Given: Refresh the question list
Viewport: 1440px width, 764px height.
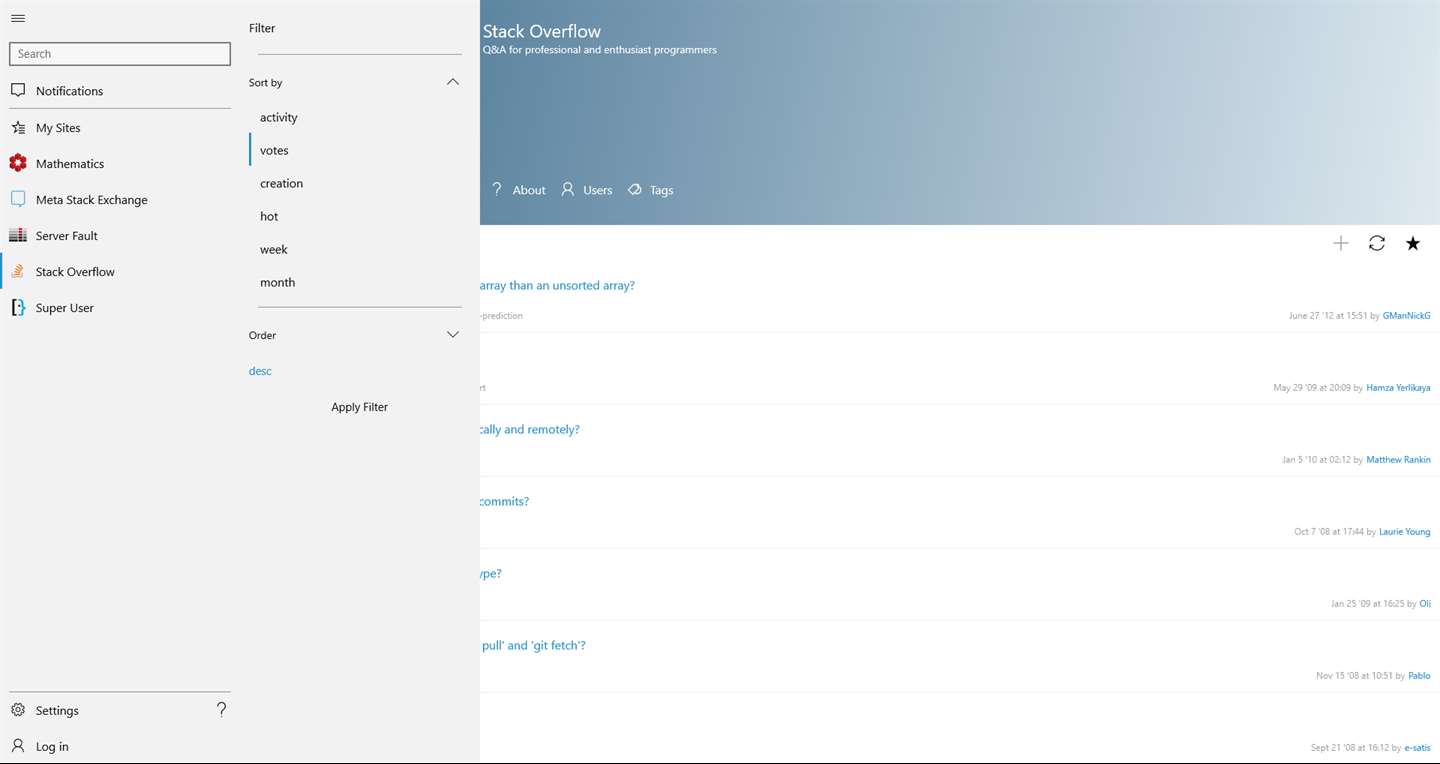Looking at the screenshot, I should tap(1377, 243).
